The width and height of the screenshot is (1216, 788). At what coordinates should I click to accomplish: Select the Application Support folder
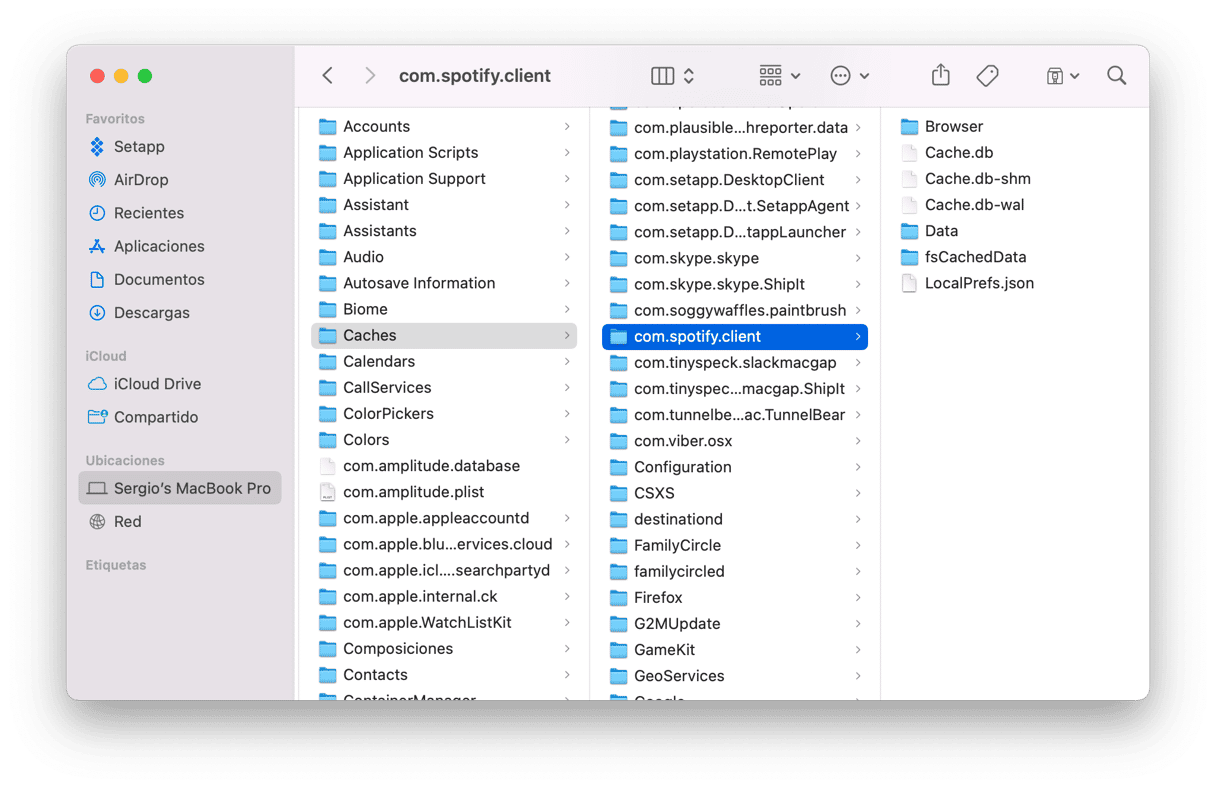tap(444, 179)
